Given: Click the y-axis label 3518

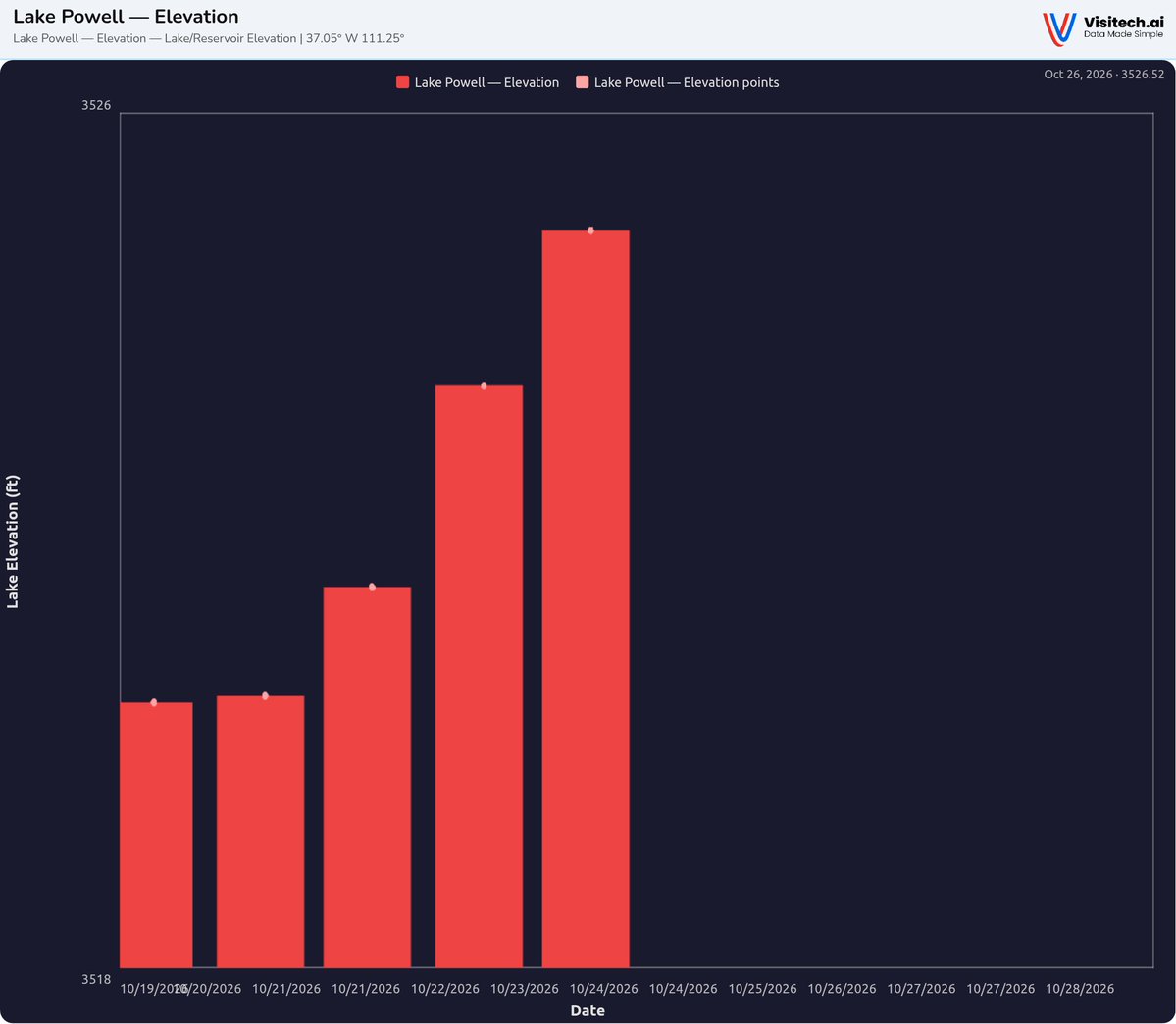Looking at the screenshot, I should [x=96, y=979].
